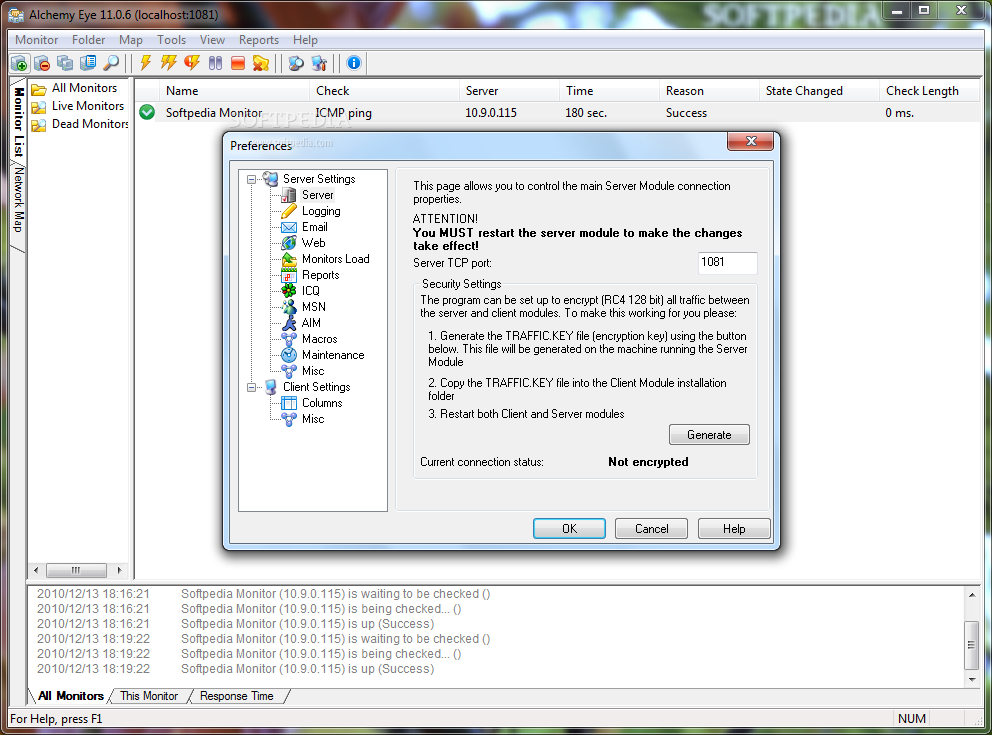Click the single lightning bolt check icon
The image size is (992, 735).
[x=146, y=63]
